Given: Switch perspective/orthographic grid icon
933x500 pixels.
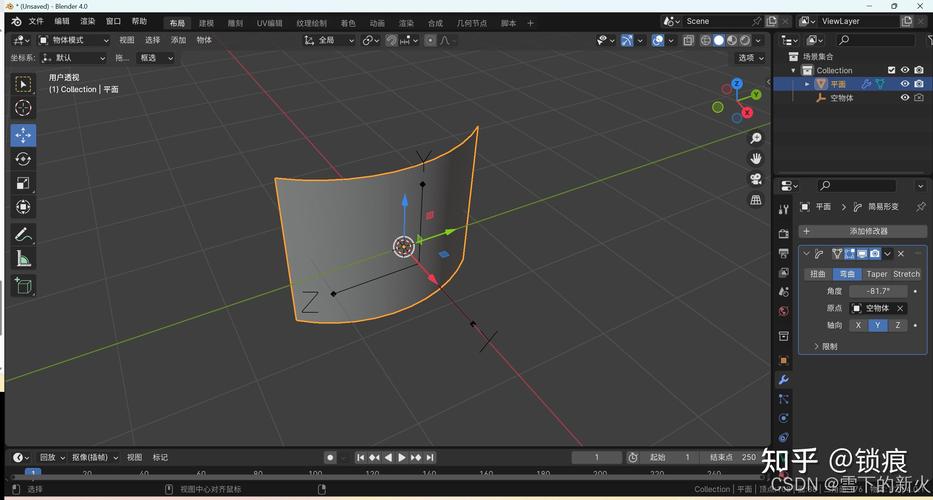Looking at the screenshot, I should pyautogui.click(x=756, y=200).
